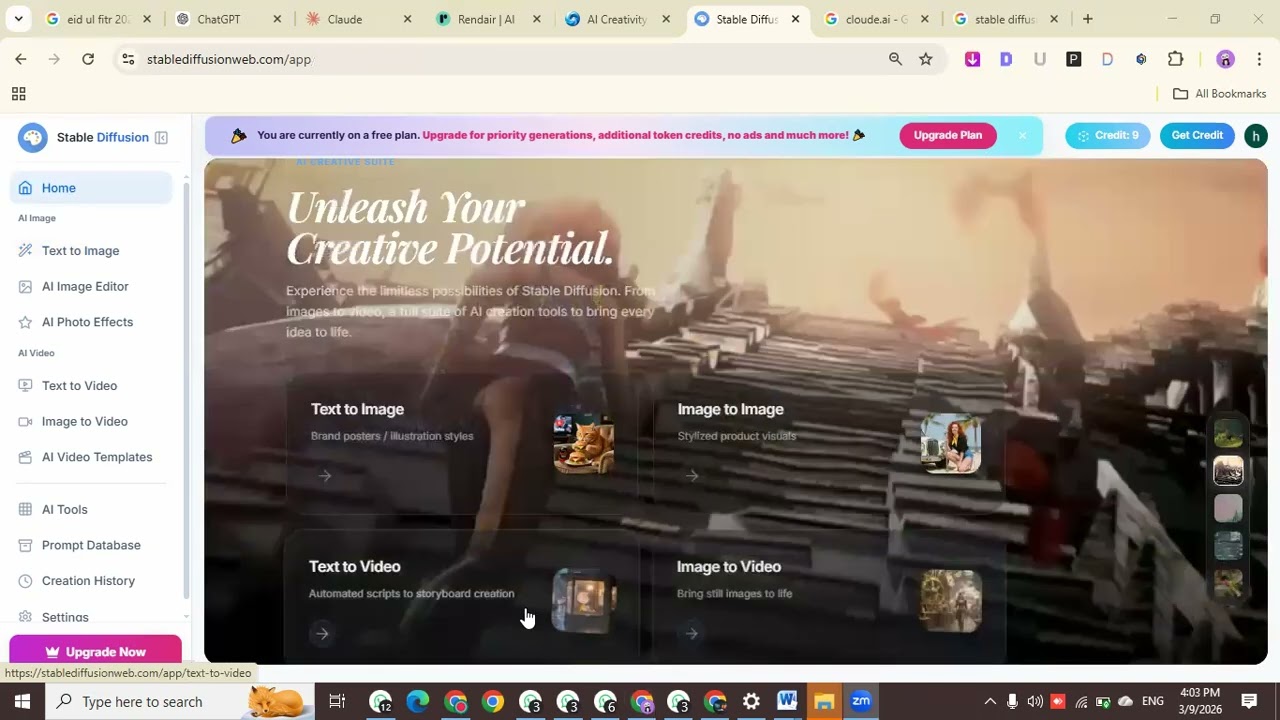This screenshot has height=720, width=1280.
Task: Open the Windows Start menu
Action: point(22,701)
